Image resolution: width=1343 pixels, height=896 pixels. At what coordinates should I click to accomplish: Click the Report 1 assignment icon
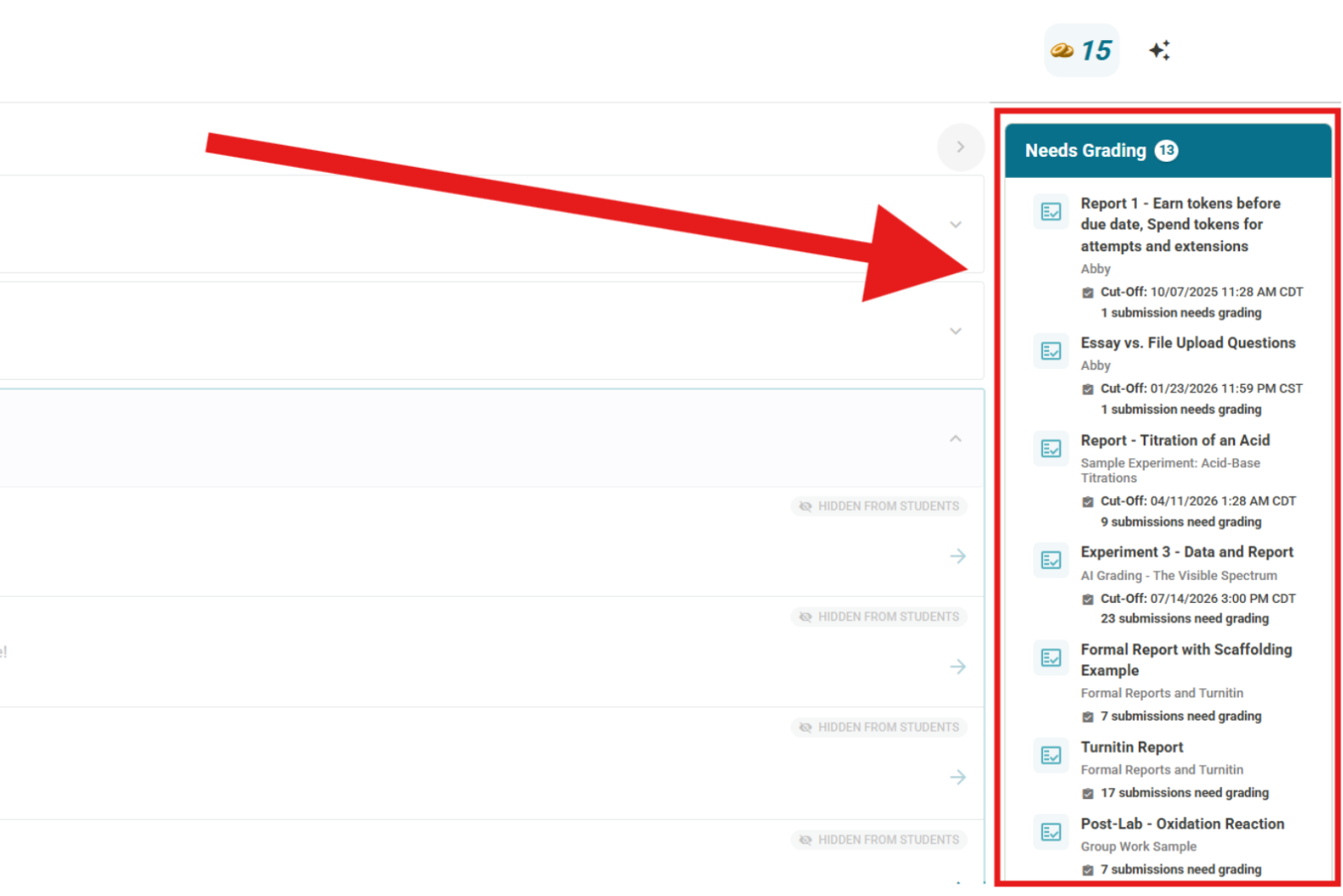[x=1051, y=211]
